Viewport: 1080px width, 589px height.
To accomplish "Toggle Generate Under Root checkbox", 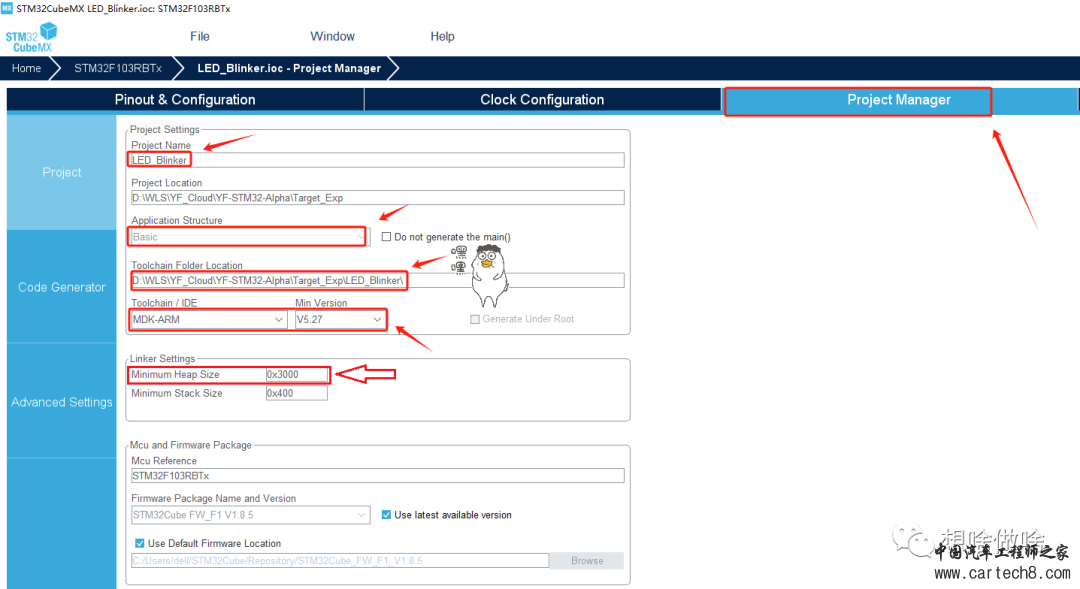I will point(475,319).
